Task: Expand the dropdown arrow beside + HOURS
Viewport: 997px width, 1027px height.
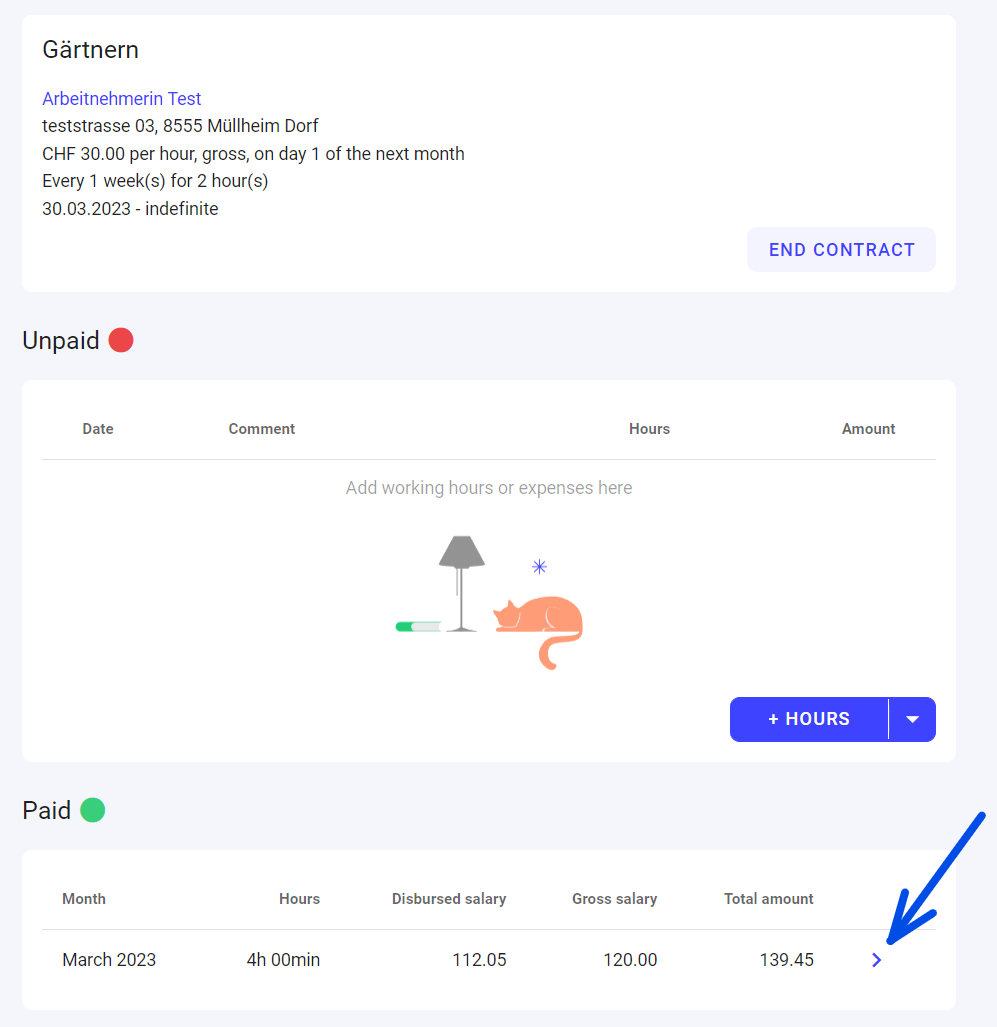Action: (x=912, y=719)
